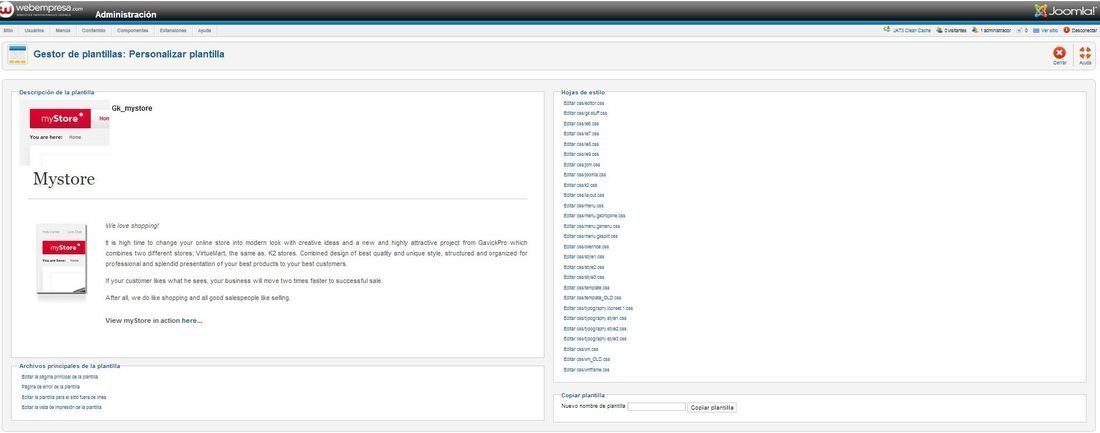Click the webempresa.com logo

42,10
